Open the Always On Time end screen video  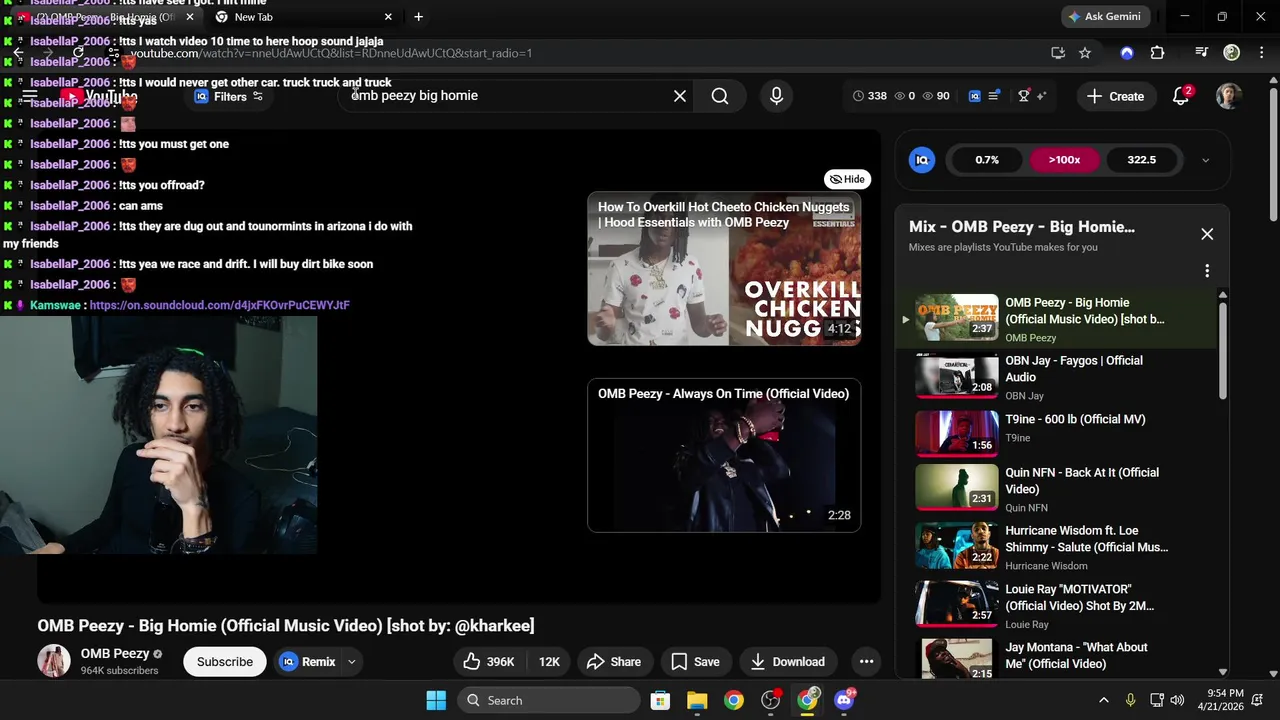(724, 455)
